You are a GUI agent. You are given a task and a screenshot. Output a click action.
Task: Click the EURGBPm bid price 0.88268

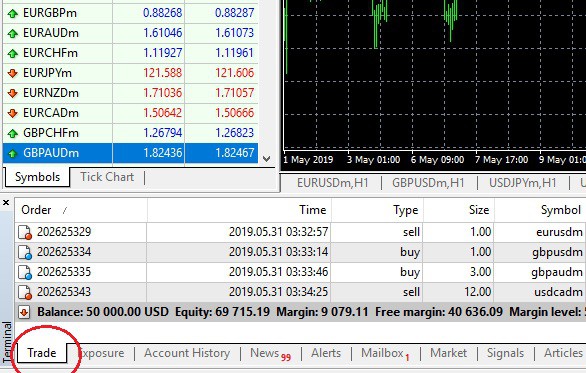pyautogui.click(x=163, y=13)
